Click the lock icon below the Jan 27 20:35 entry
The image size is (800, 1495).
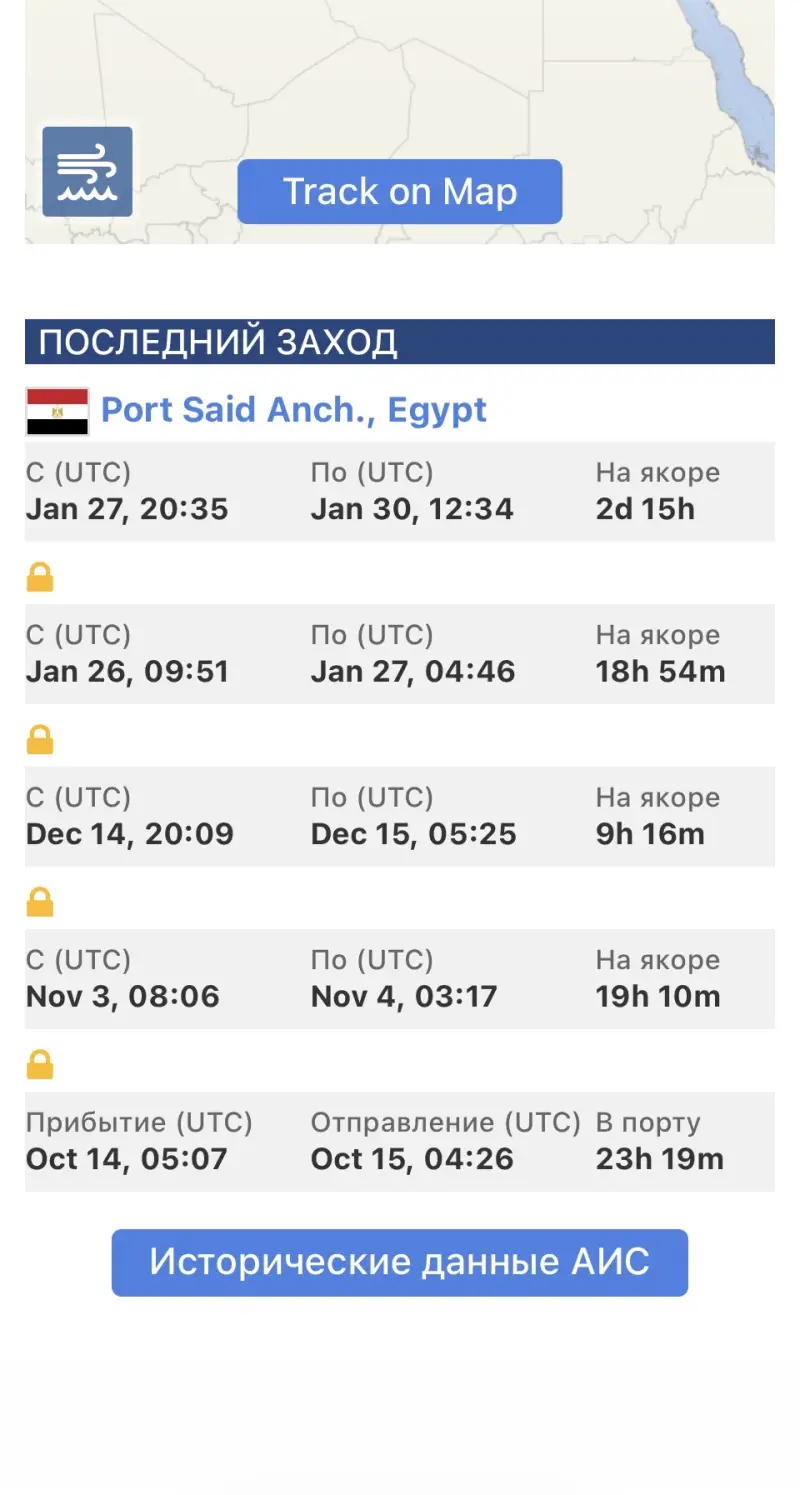pos(40,577)
